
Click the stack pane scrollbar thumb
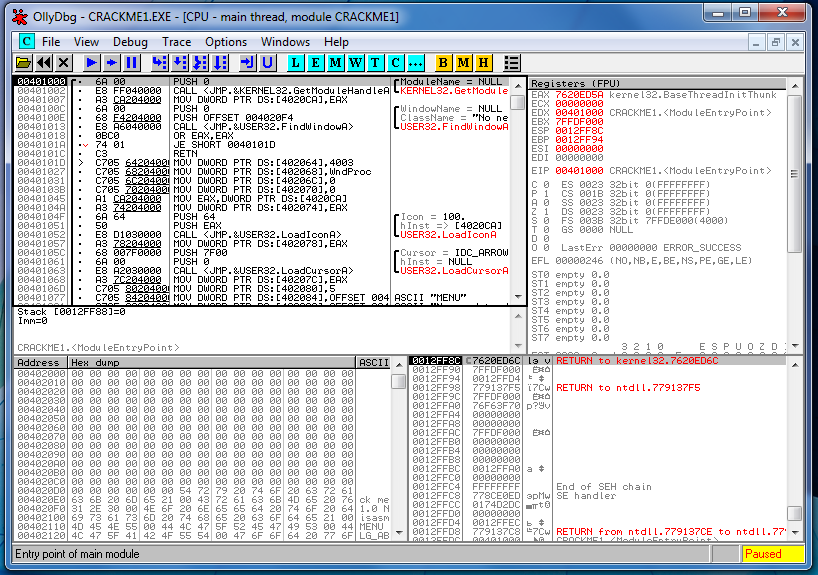(x=795, y=513)
